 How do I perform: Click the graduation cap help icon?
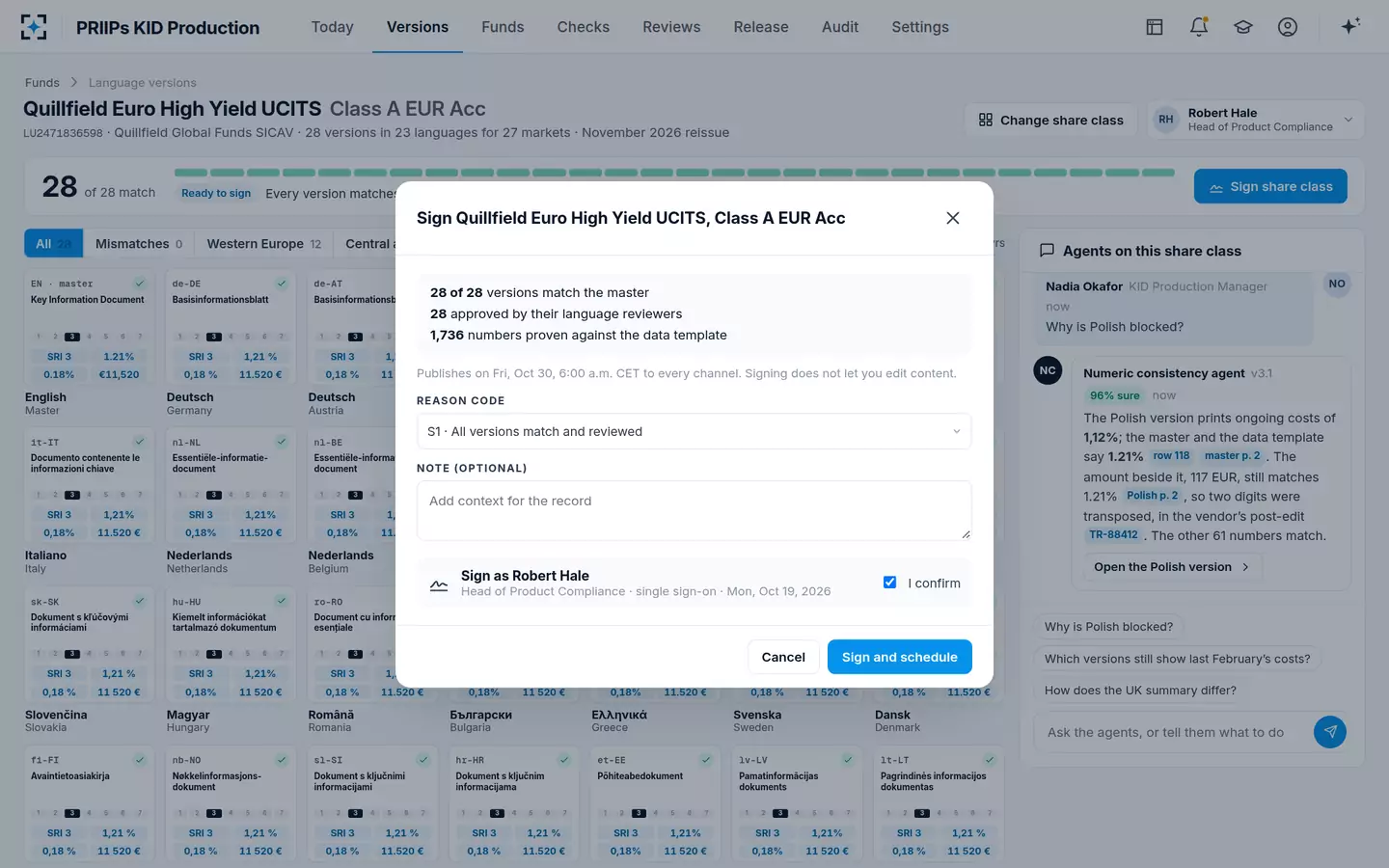point(1243,27)
